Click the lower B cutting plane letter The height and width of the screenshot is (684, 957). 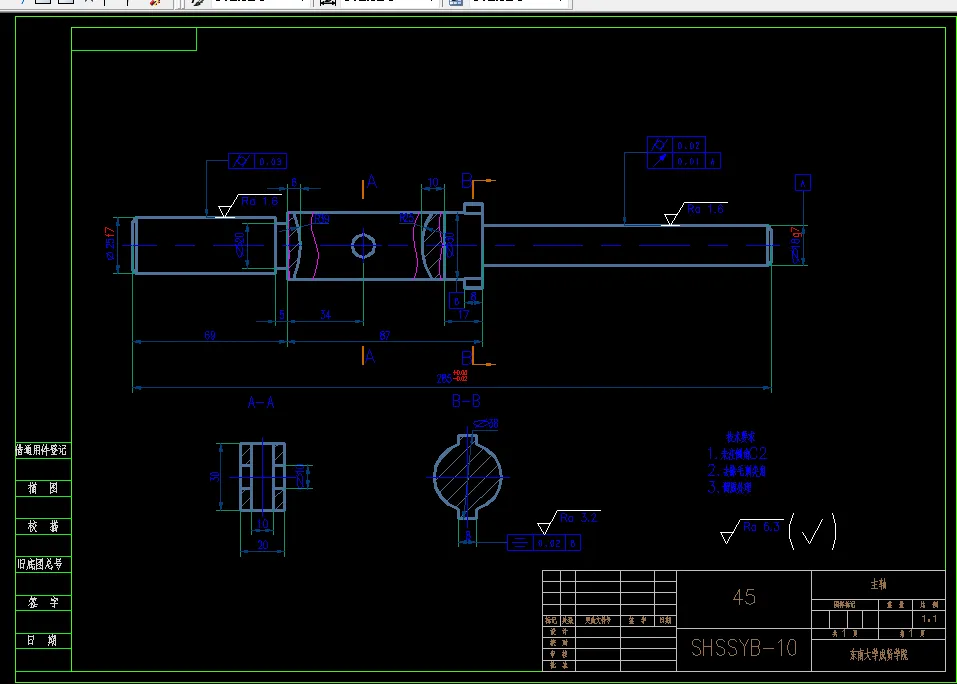pyautogui.click(x=467, y=357)
